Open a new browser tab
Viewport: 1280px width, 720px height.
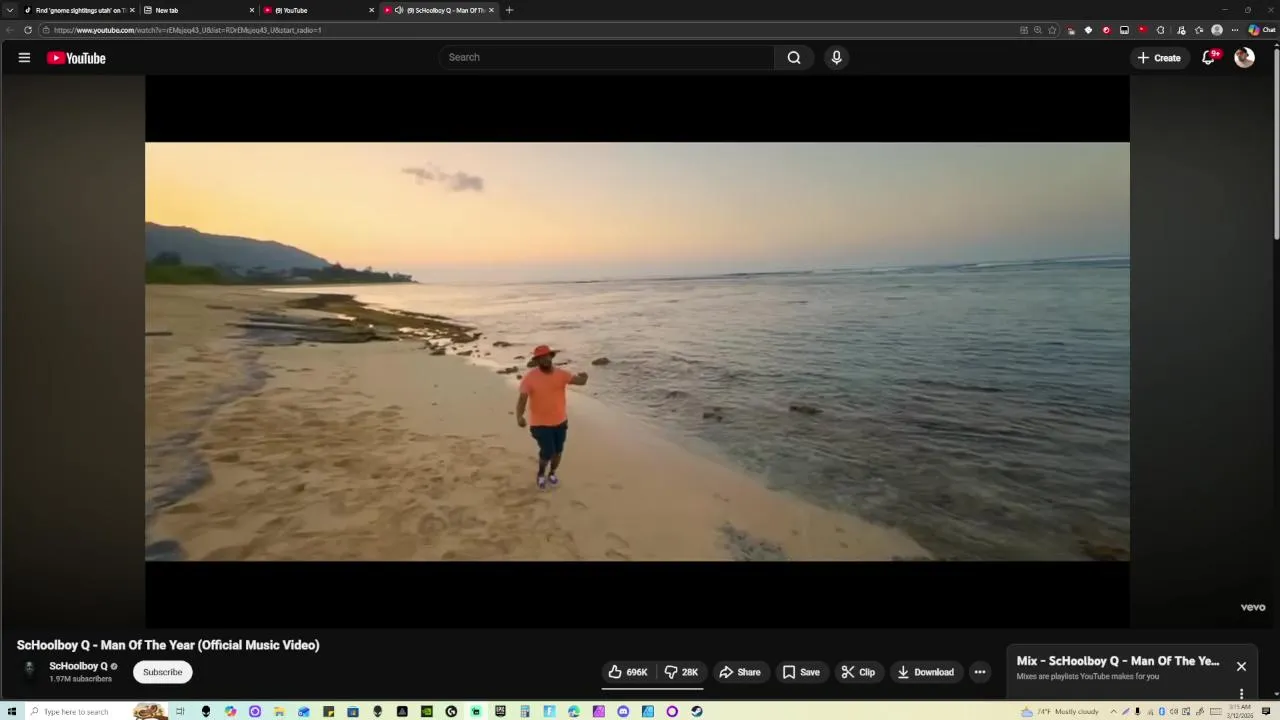509,10
